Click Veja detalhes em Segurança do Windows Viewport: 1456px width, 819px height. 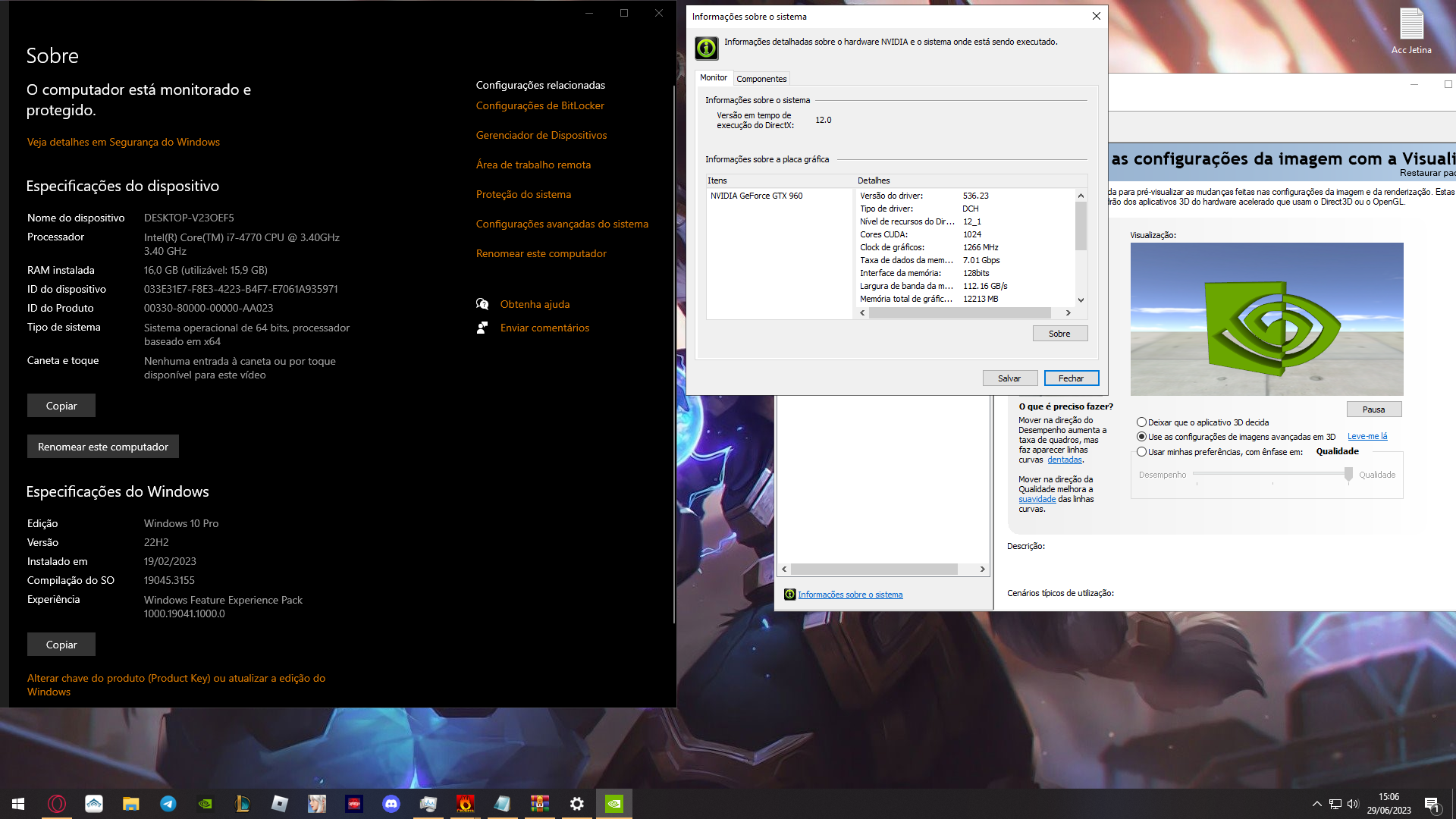(124, 142)
